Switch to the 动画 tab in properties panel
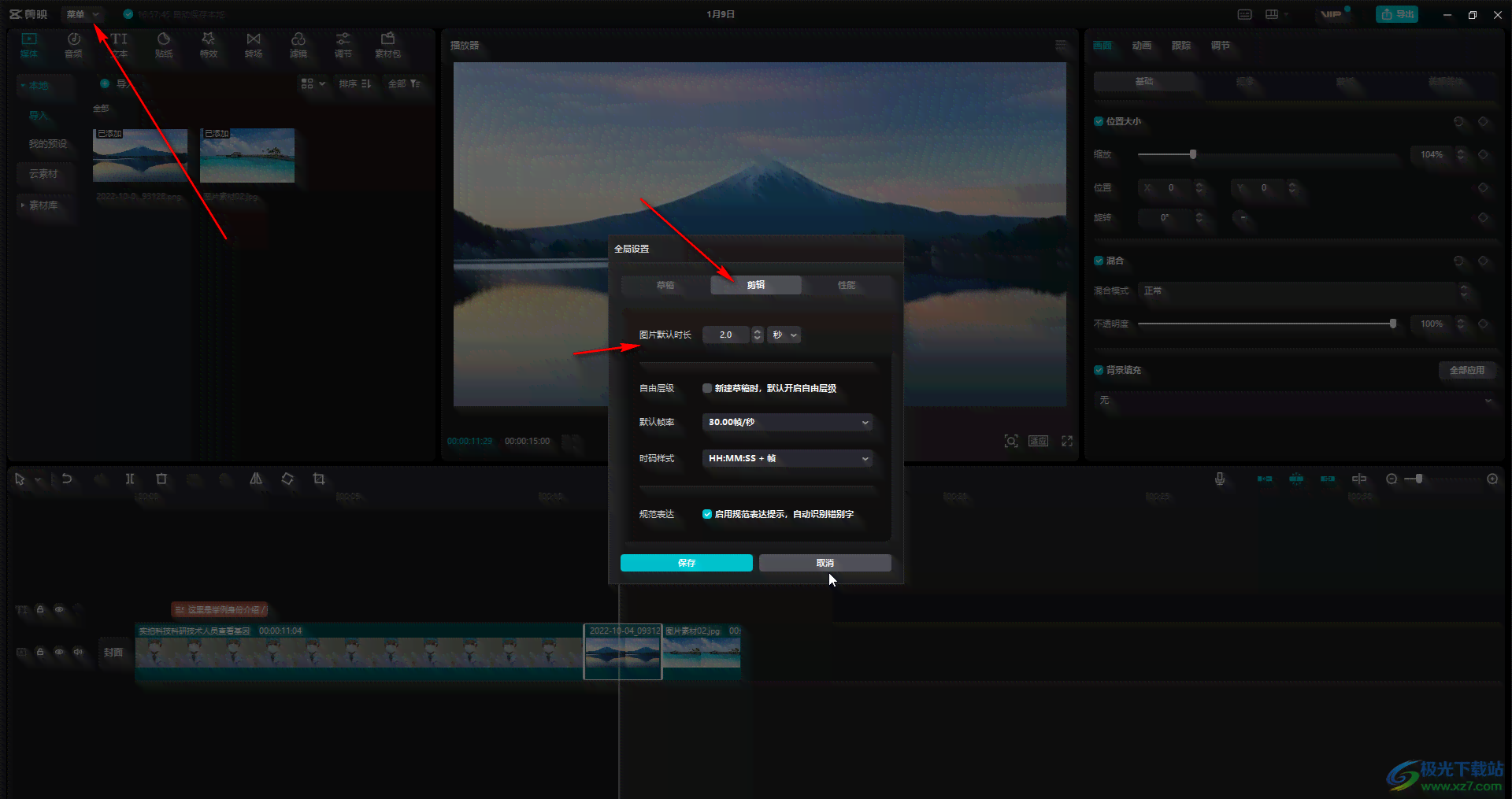The height and width of the screenshot is (799, 1512). tap(1142, 46)
